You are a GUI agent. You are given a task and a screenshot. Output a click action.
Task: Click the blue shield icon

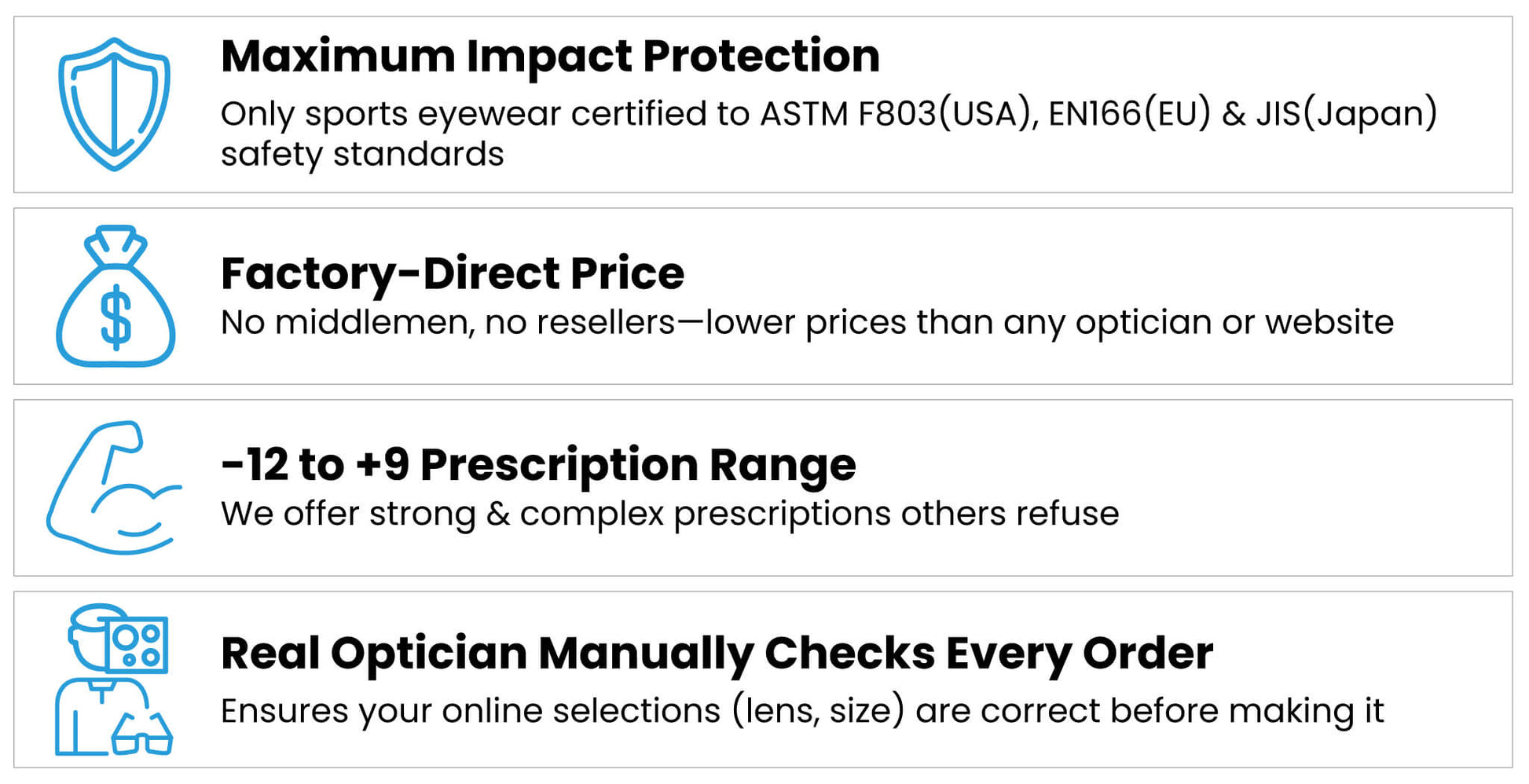[115, 104]
